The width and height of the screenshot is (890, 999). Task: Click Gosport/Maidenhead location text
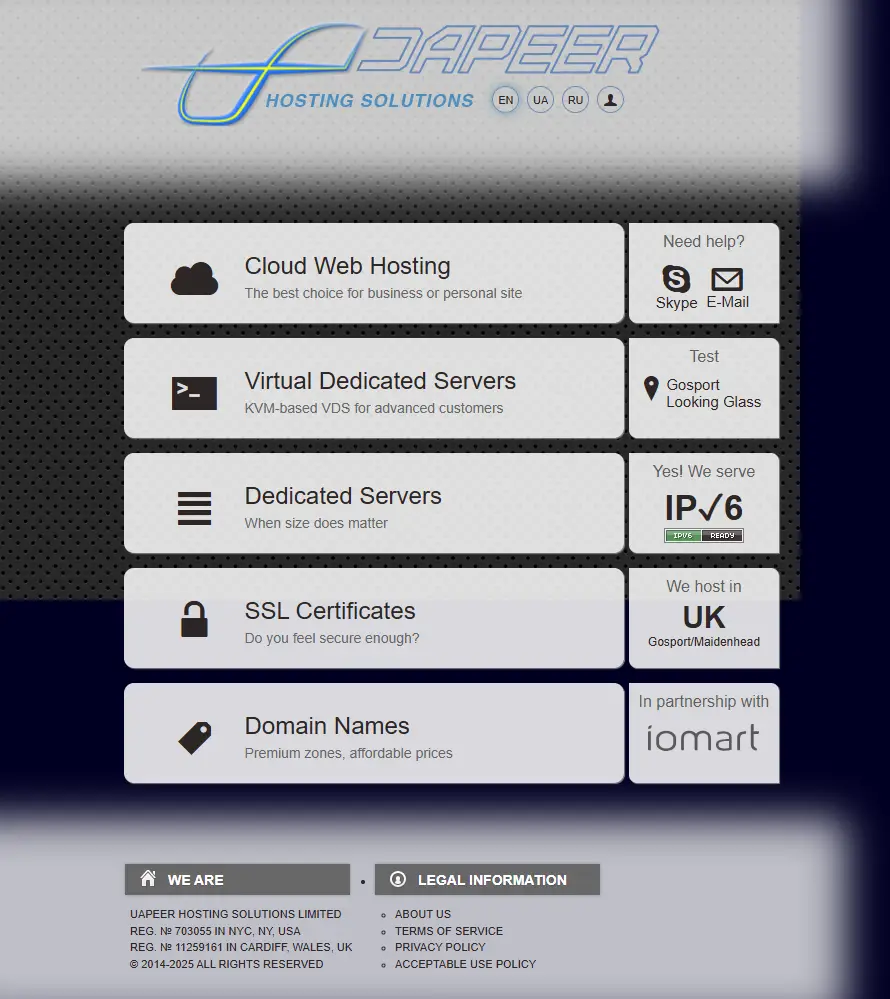[704, 642]
